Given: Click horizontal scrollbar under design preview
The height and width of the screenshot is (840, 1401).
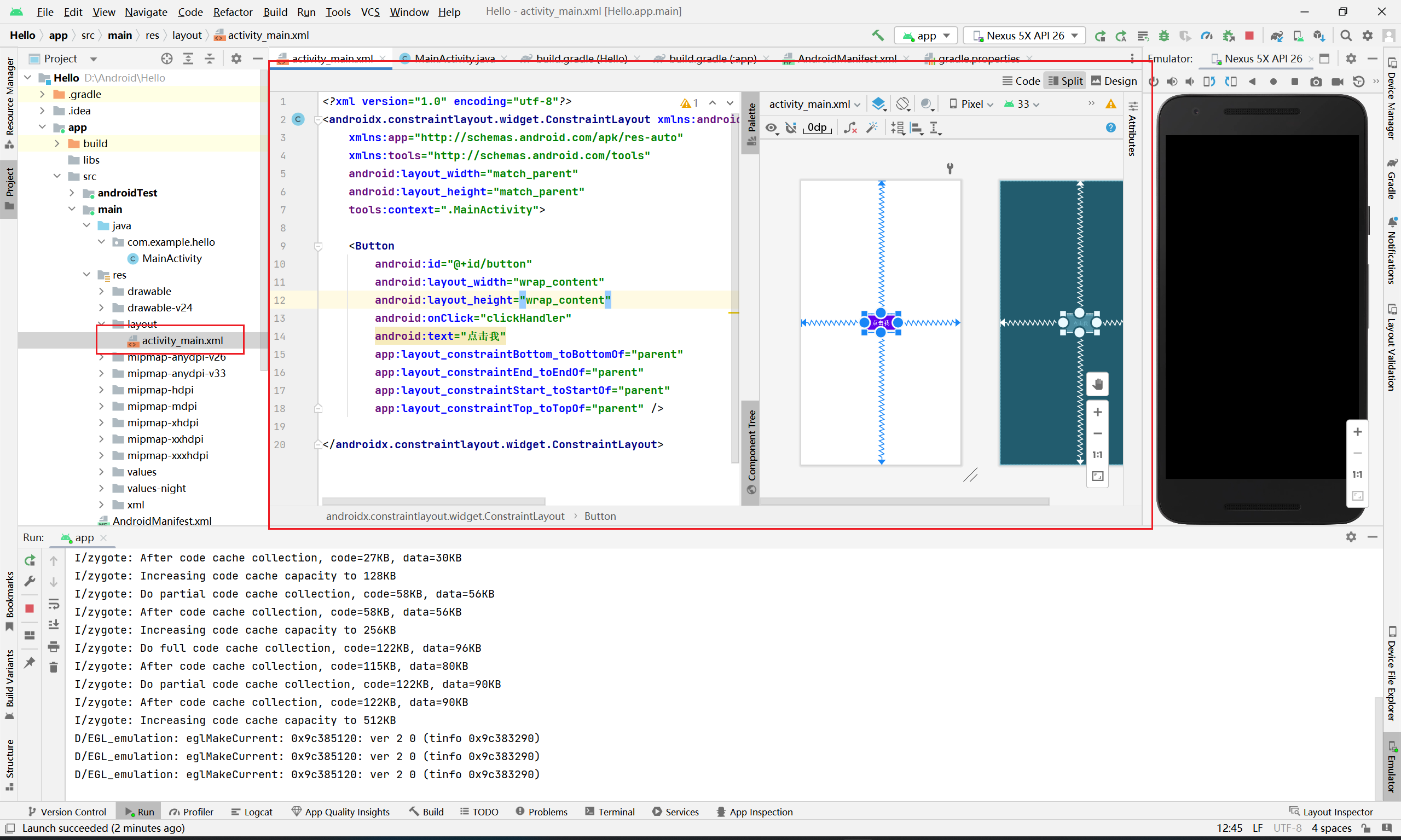Looking at the screenshot, I should (905, 501).
